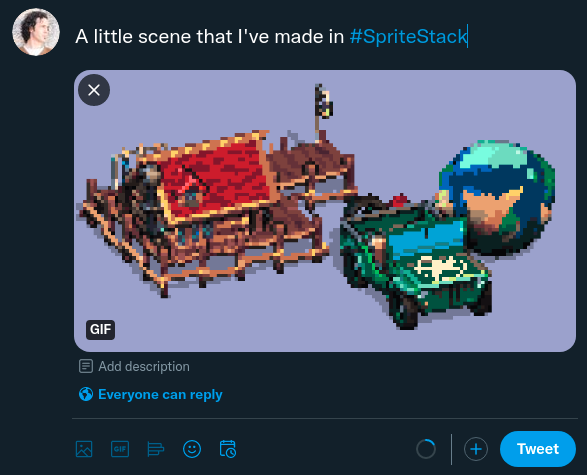Add media with the image icon
The image size is (587, 475).
(x=84, y=449)
